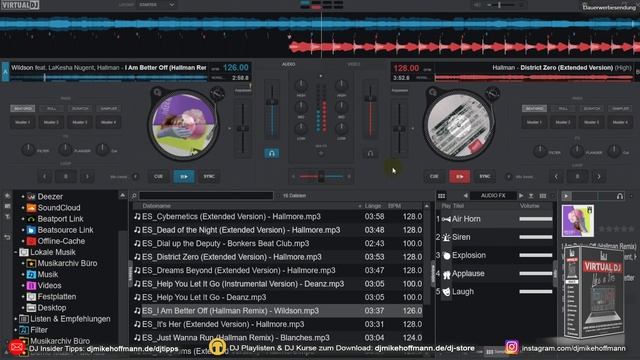Viewport: 640px width, 360px height.
Task: Select next sampler bank arrow
Action: pyautogui.click(x=521, y=196)
